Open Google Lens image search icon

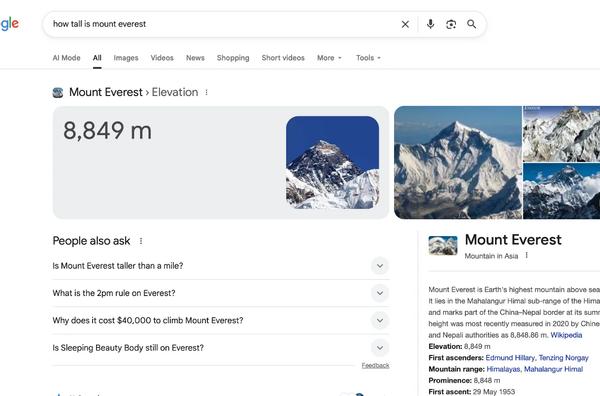(451, 24)
